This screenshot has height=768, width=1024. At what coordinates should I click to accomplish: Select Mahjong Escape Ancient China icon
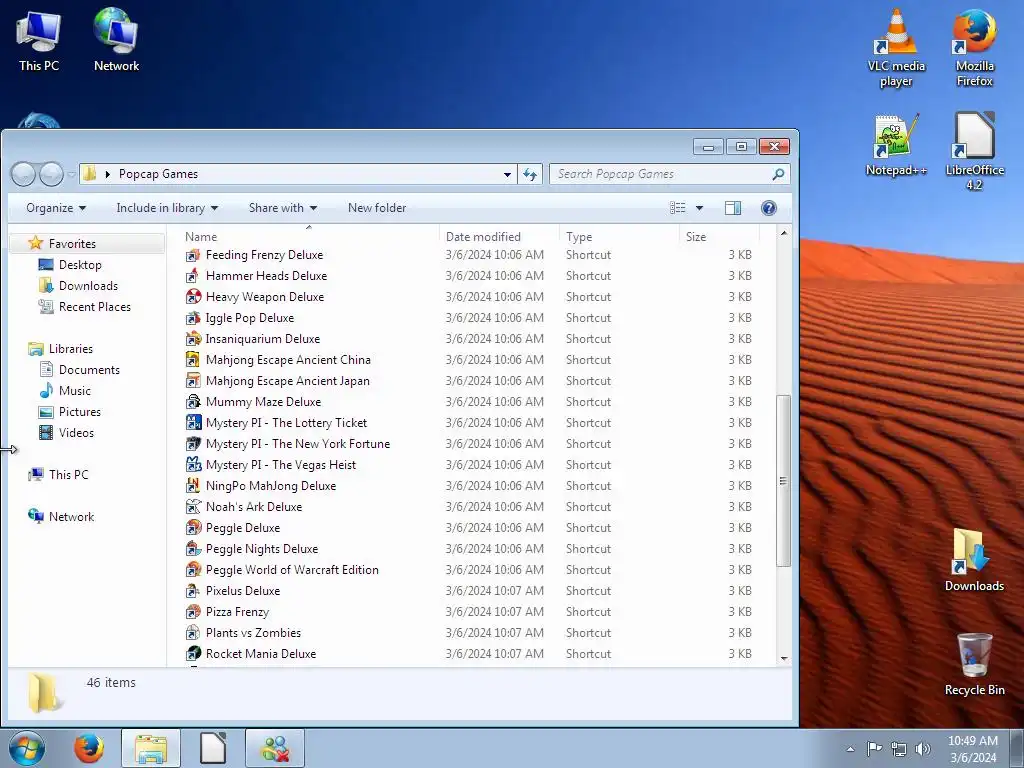(193, 360)
